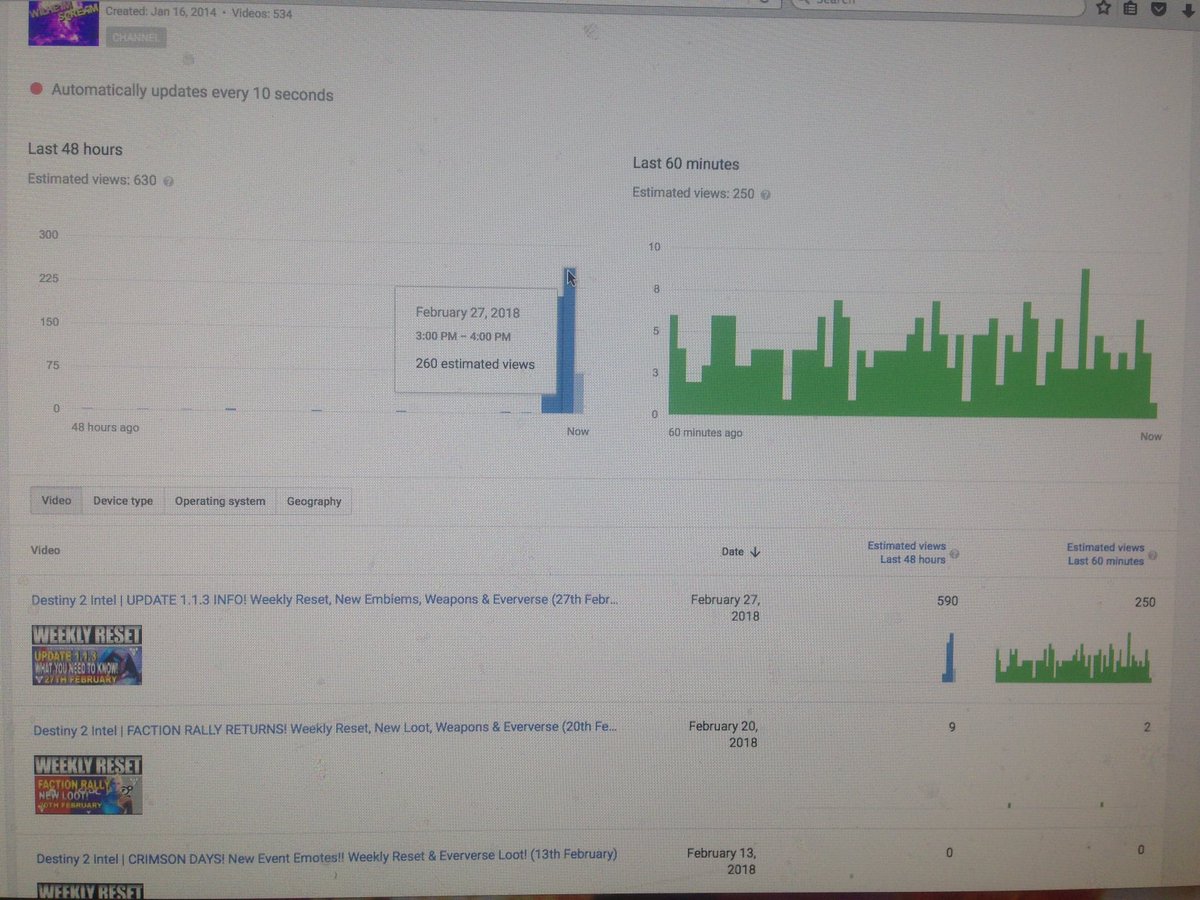Open the channel avatar image
1200x900 pixels.
tap(63, 23)
